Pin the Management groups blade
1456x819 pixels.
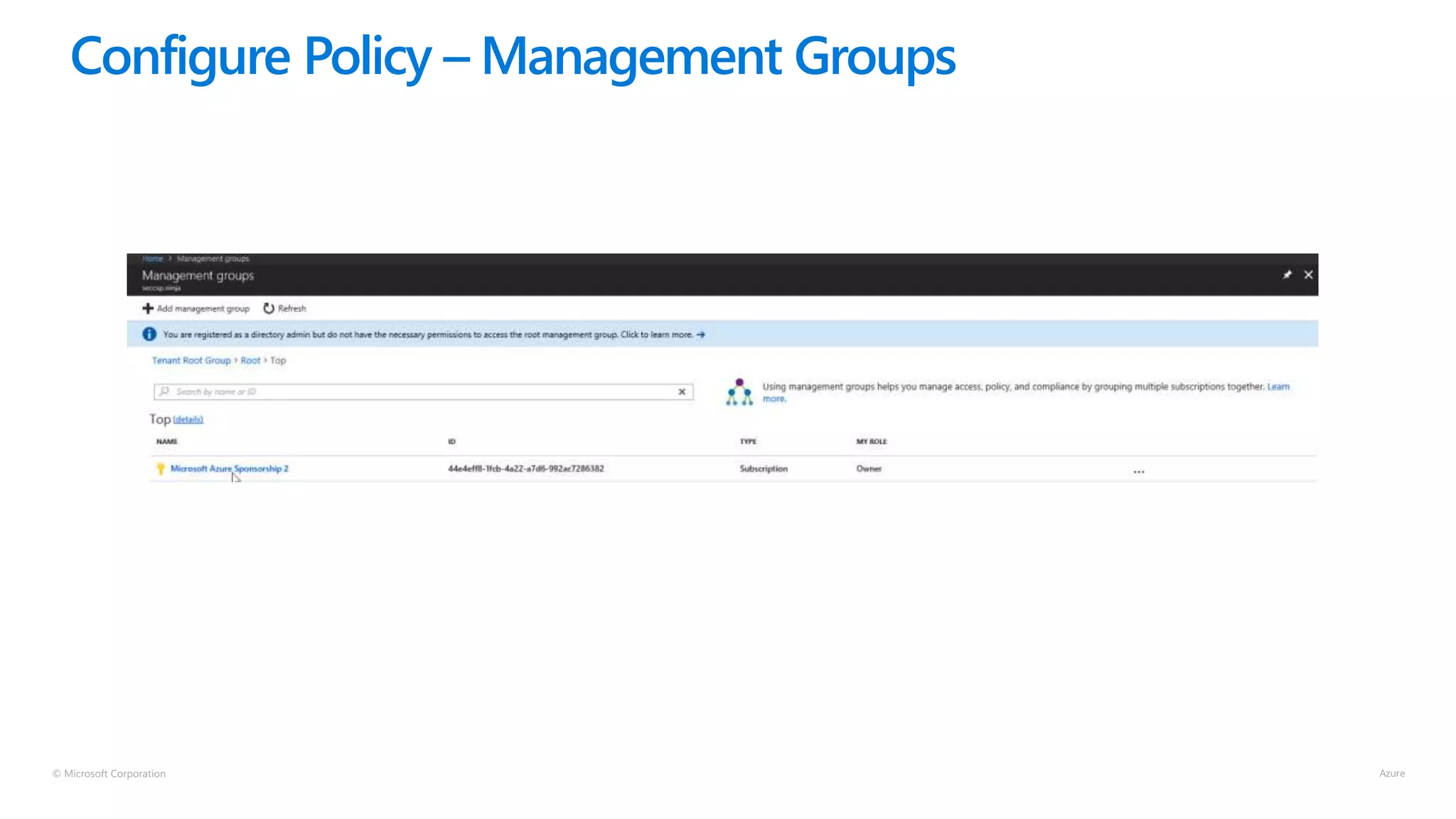pos(1287,274)
